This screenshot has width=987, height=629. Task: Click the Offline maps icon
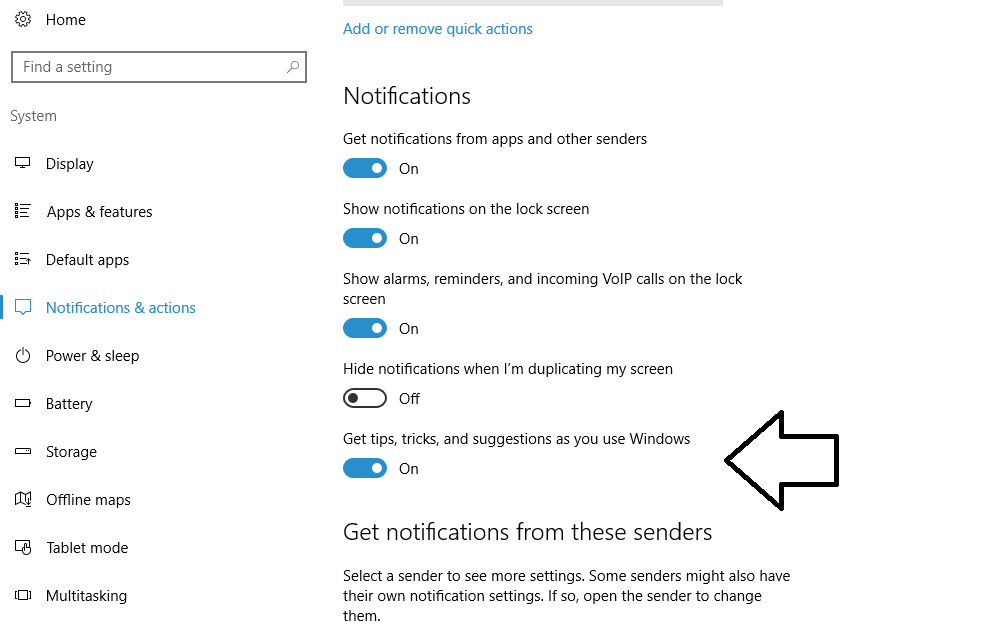pyautogui.click(x=23, y=500)
